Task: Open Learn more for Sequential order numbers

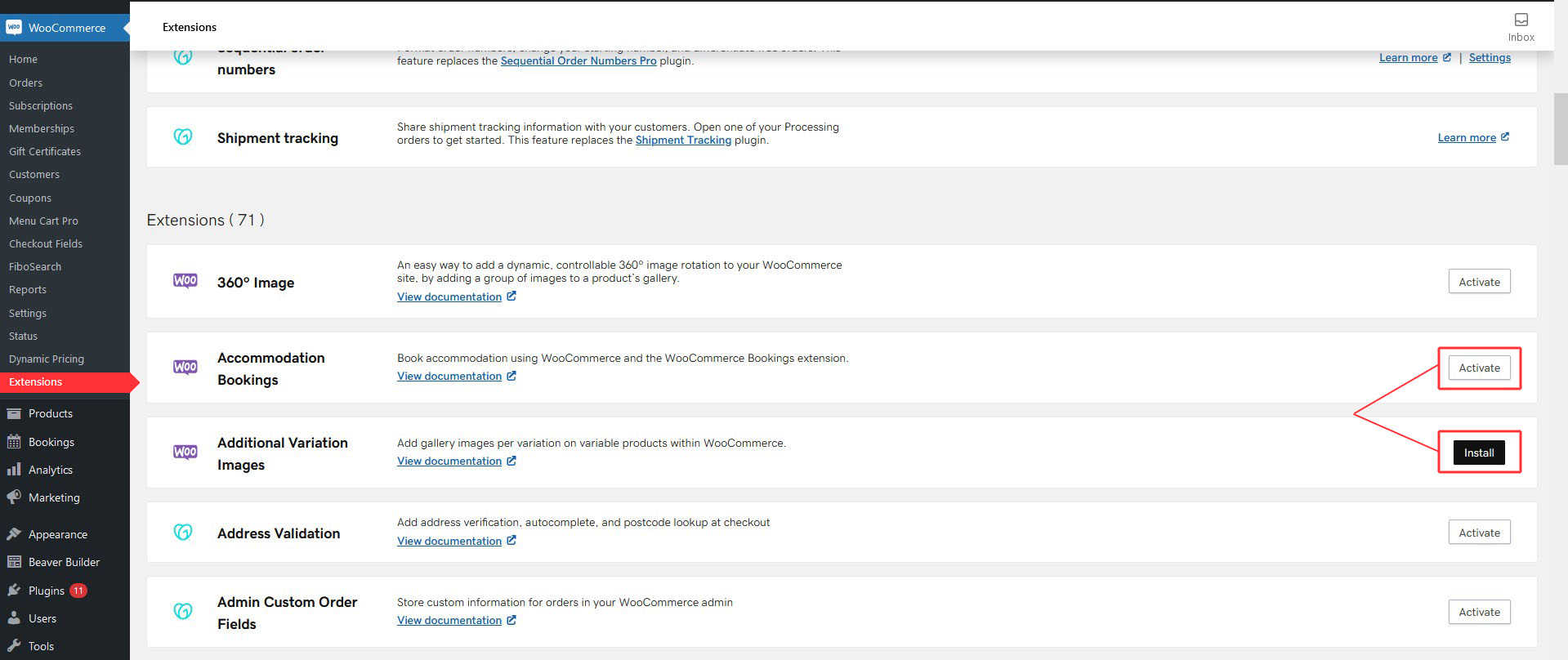Action: 1408,57
